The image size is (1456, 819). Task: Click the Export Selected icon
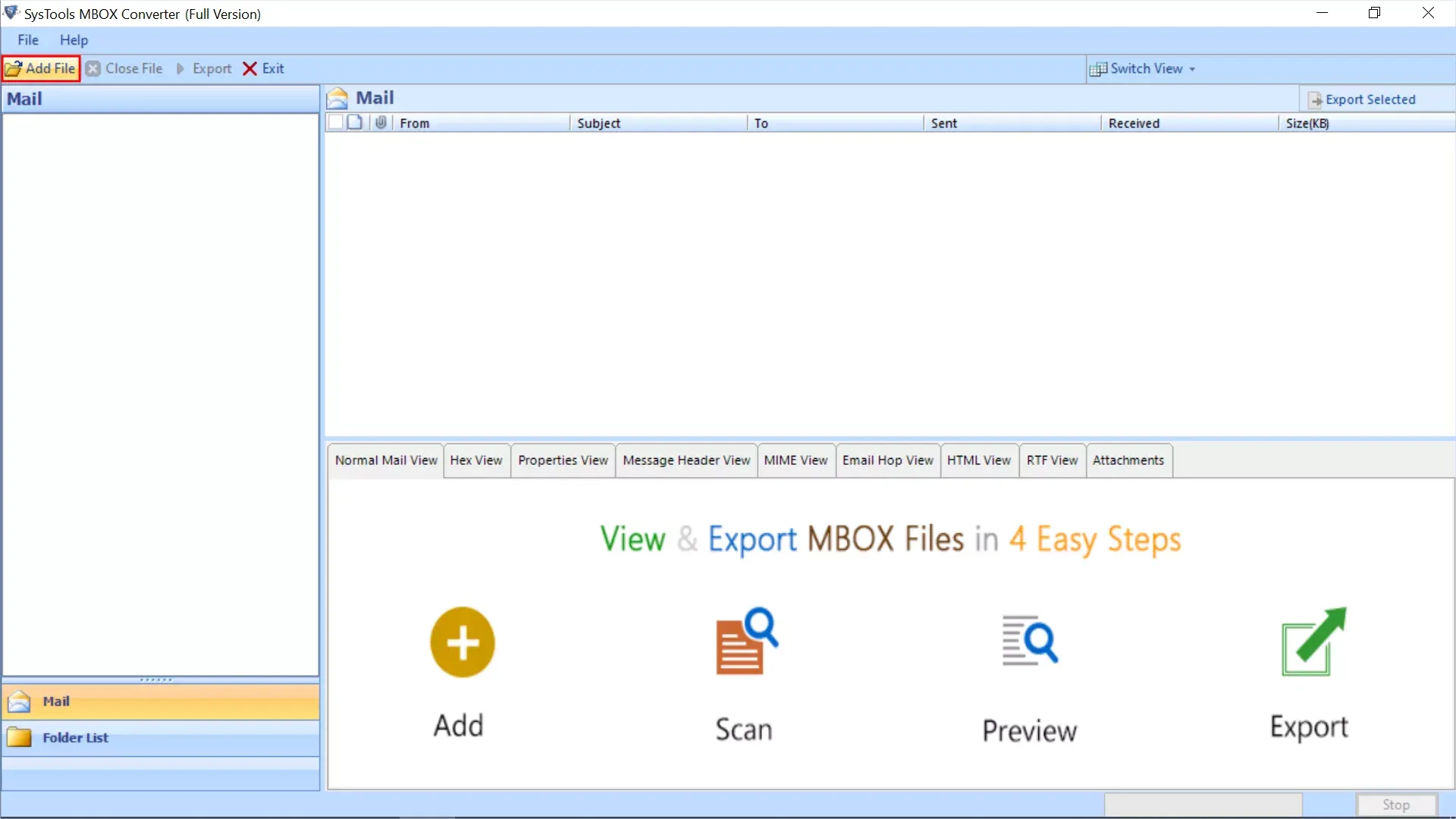(x=1315, y=98)
